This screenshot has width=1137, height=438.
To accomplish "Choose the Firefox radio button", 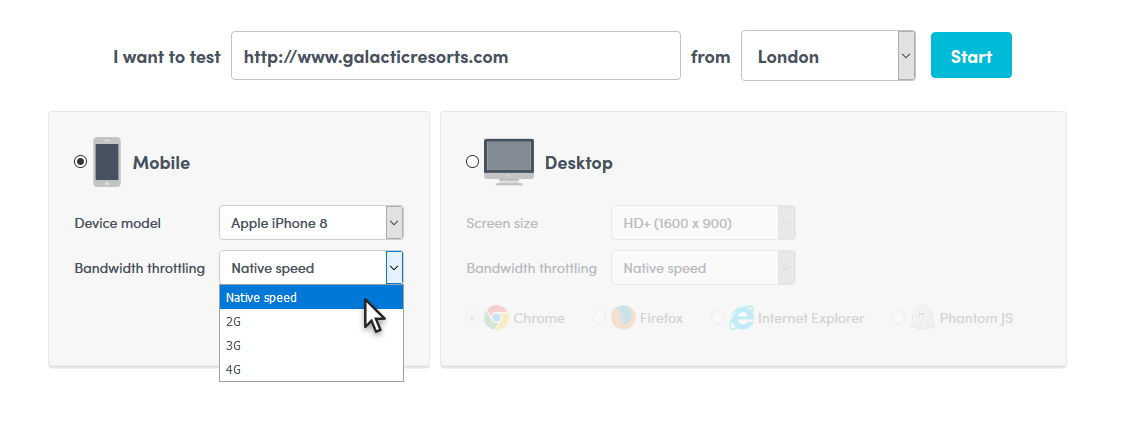I will (599, 318).
